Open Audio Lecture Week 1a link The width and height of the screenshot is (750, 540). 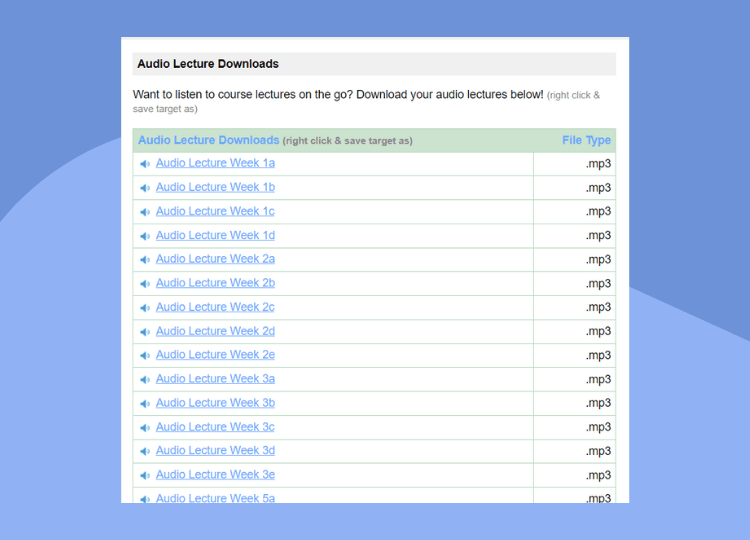tap(215, 163)
